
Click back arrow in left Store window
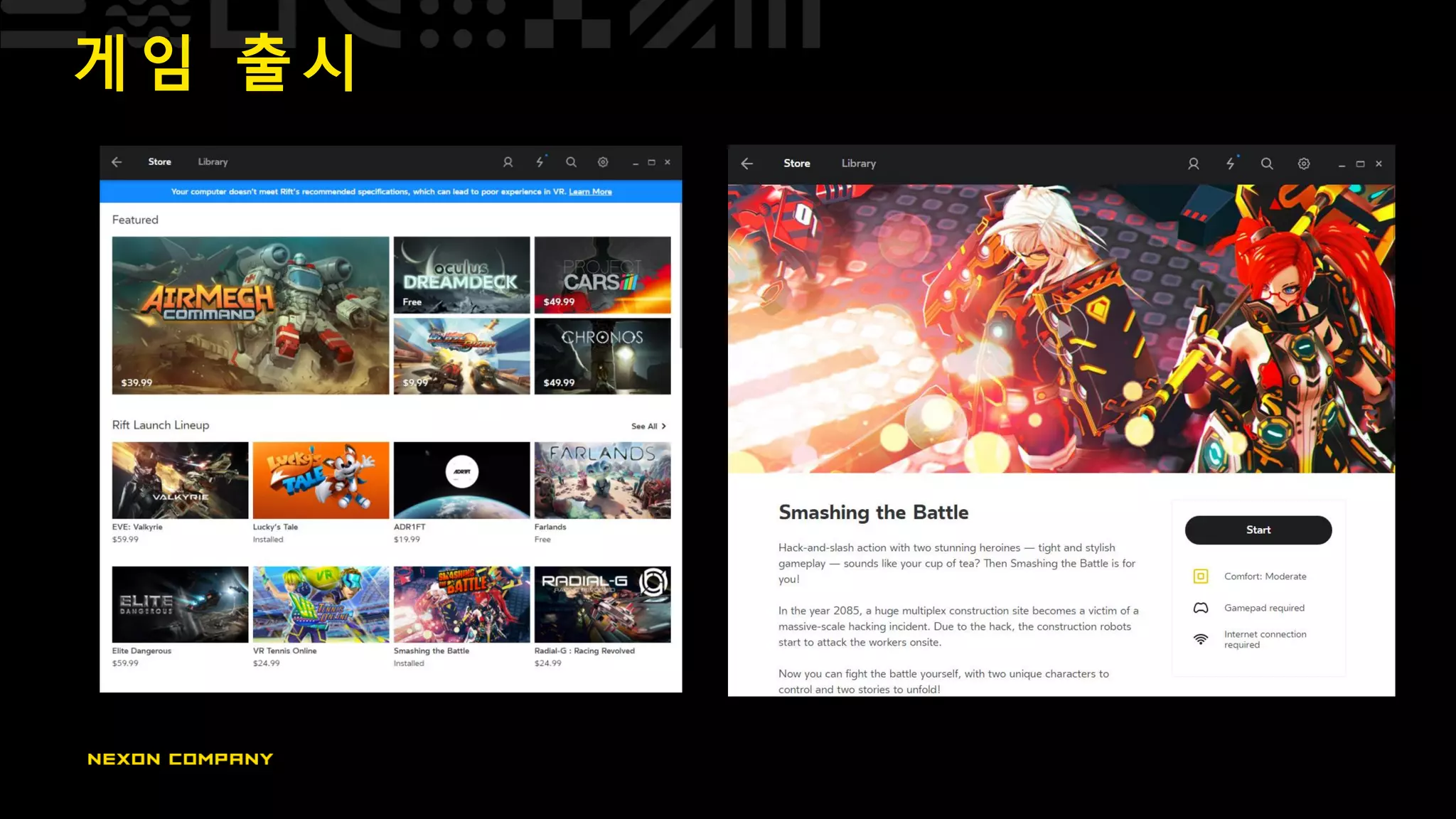point(117,162)
